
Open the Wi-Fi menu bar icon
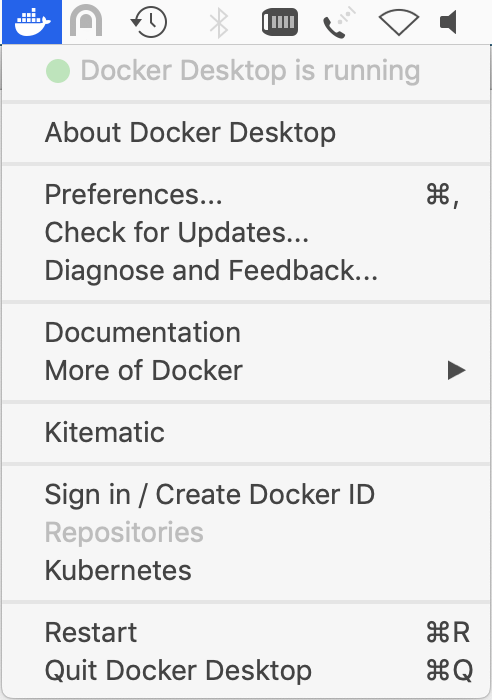399,22
